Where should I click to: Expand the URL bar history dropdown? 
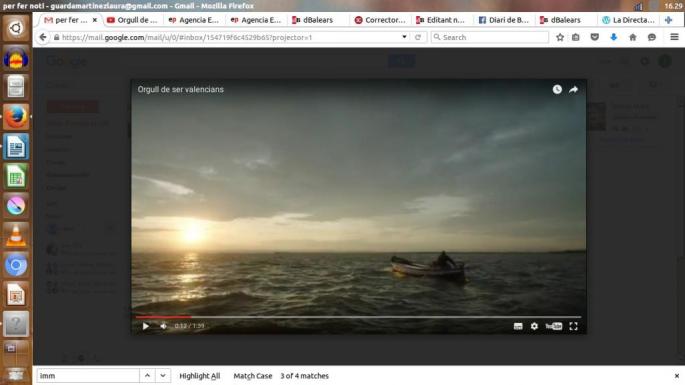coord(404,37)
